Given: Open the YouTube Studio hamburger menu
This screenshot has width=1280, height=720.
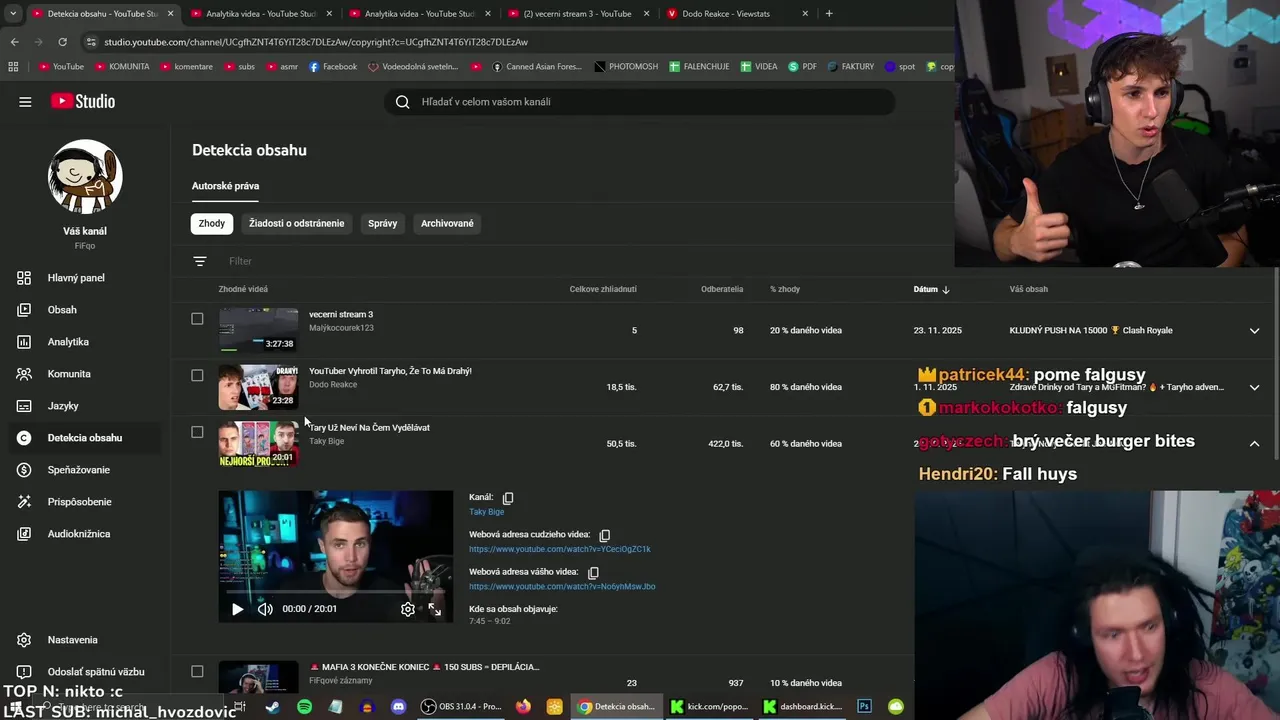Looking at the screenshot, I should (x=25, y=101).
